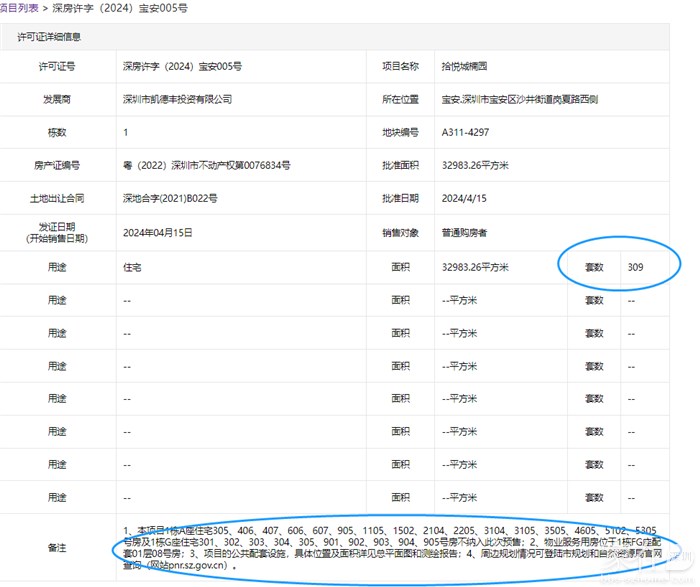Click the 项目列表 breadcrumb link
700x587 pixels.
(x=19, y=7)
